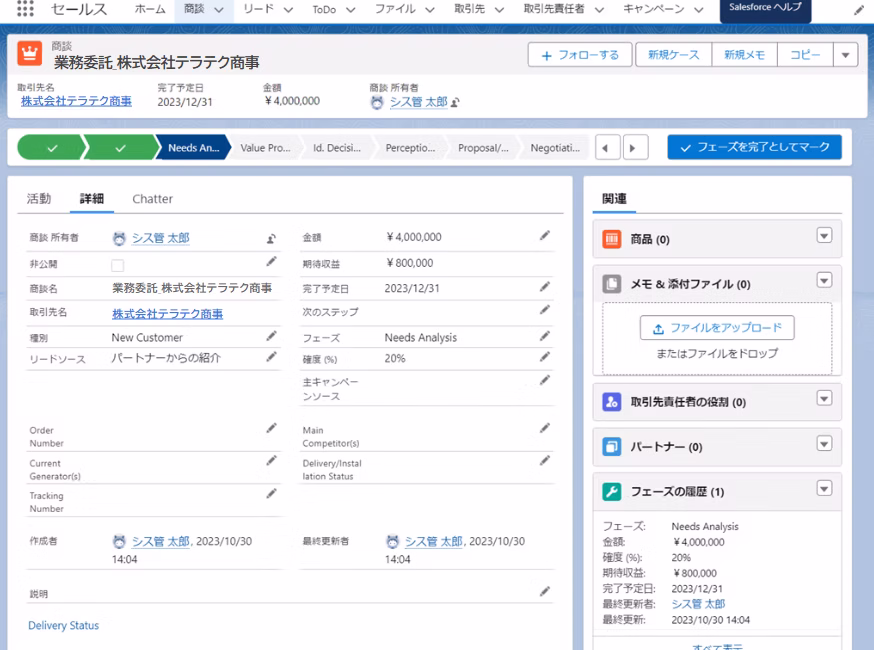Open the キャンペーン navigation tab
The width and height of the screenshot is (874, 650).
654,9
